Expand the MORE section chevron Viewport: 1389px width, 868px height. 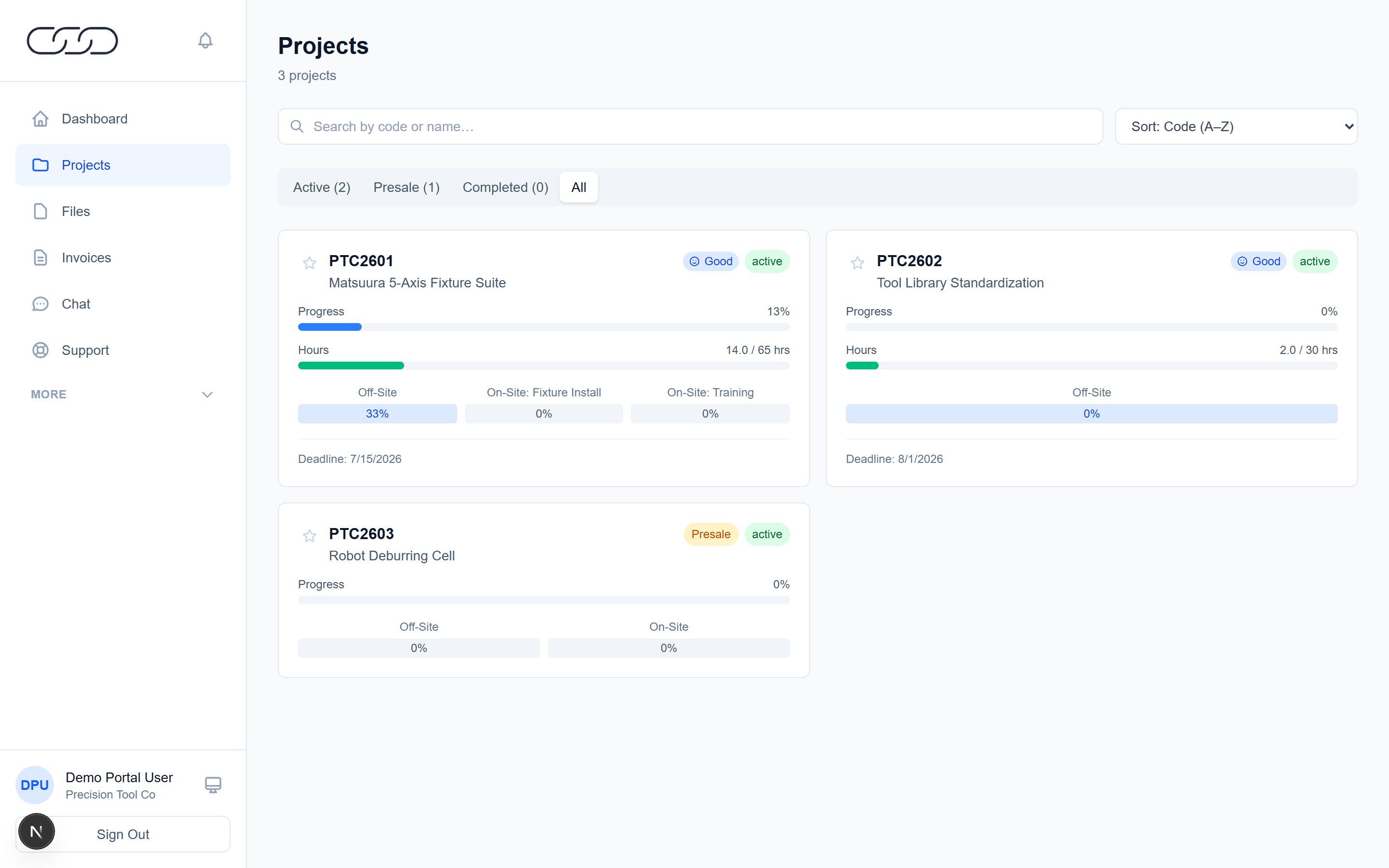pyautogui.click(x=207, y=394)
